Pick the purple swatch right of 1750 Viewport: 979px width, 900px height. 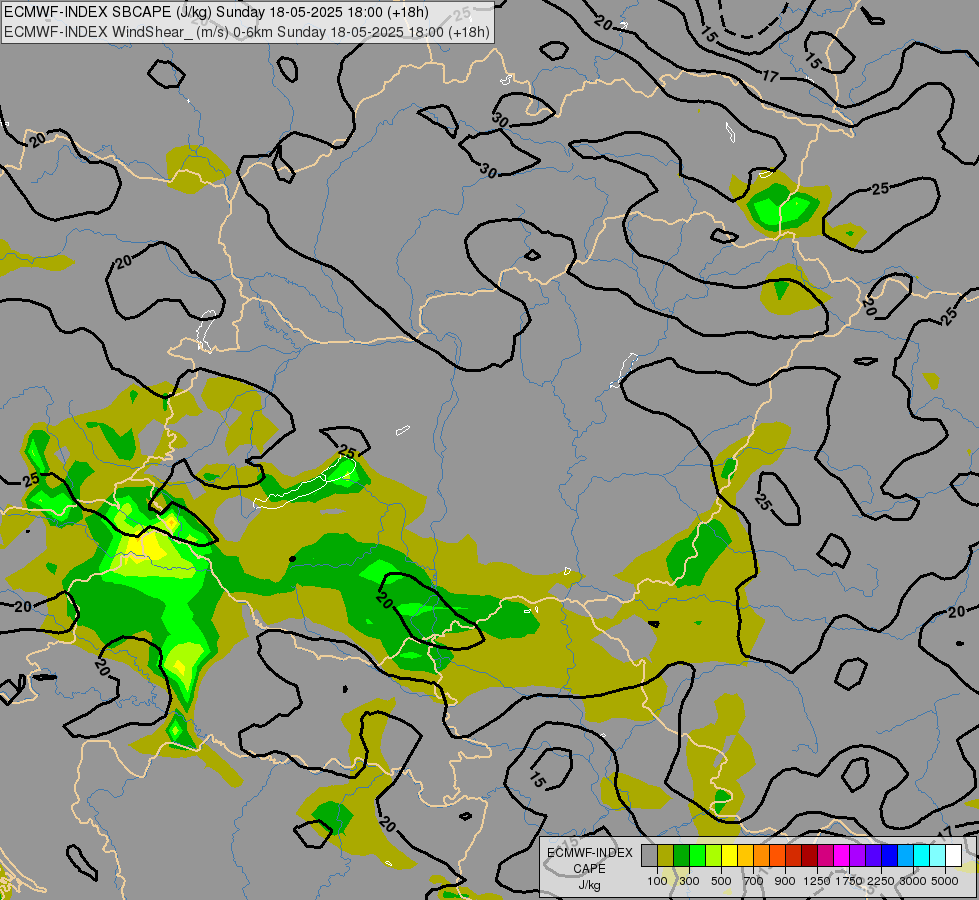pos(858,855)
